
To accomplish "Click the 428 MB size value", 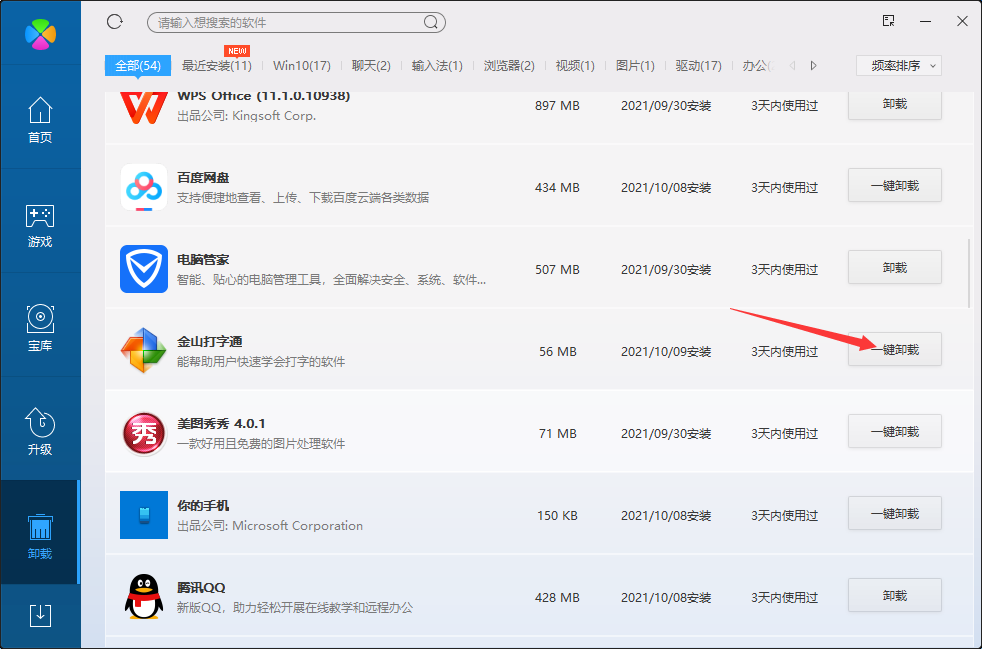I will pyautogui.click(x=557, y=598).
